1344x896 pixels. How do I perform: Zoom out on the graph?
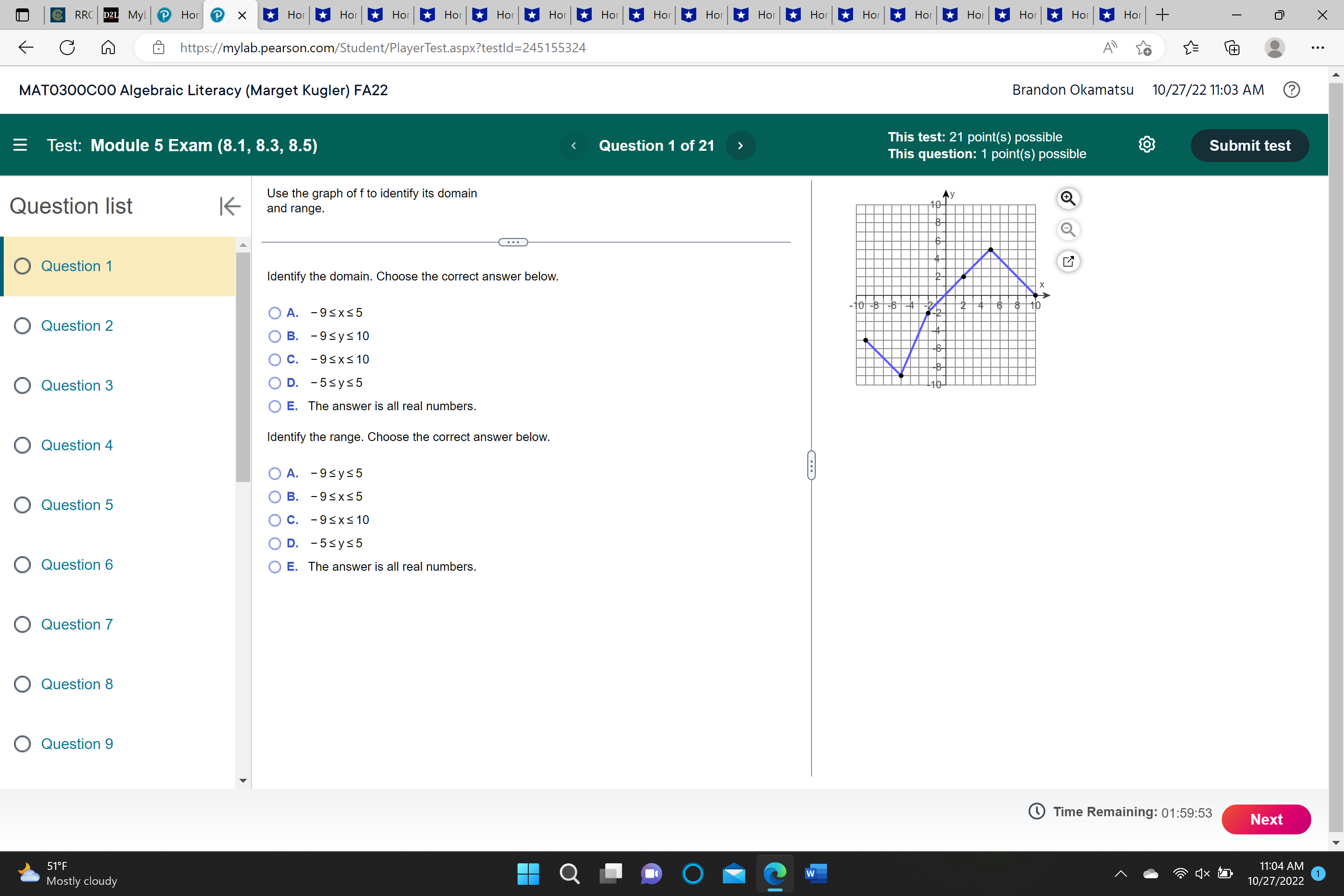[x=1068, y=230]
